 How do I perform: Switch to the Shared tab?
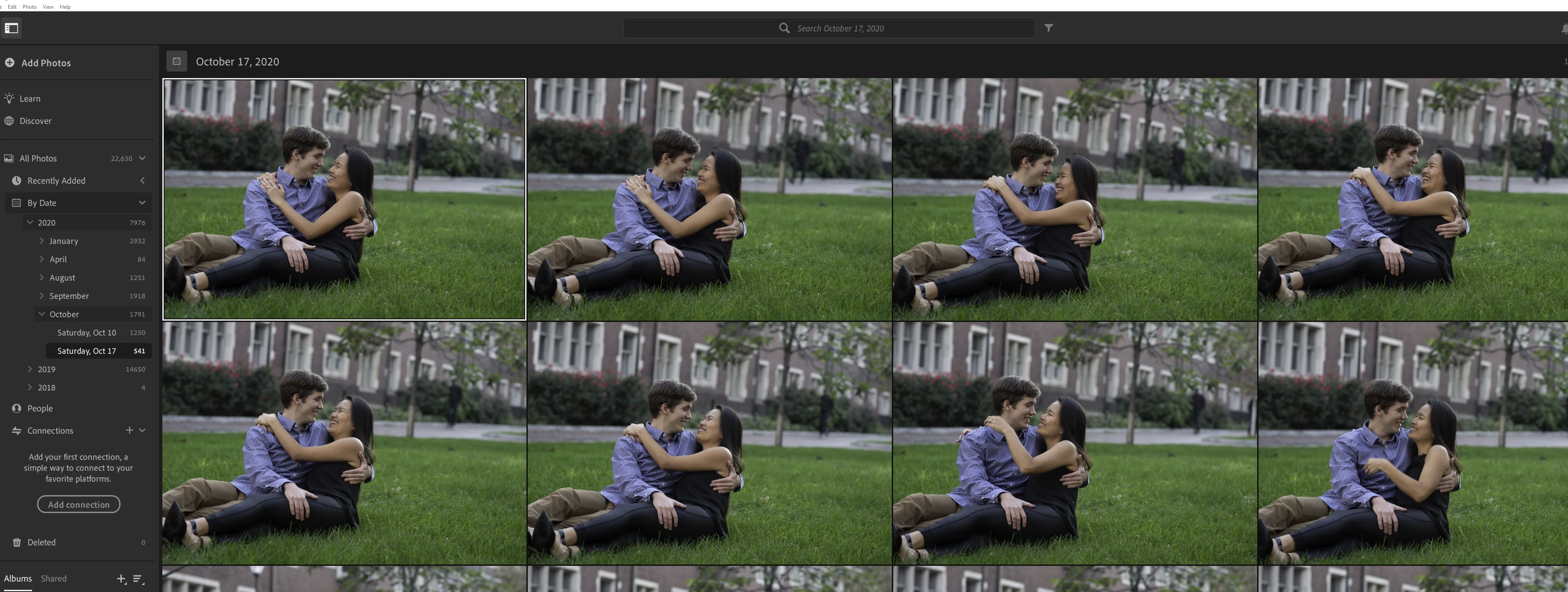pyautogui.click(x=54, y=578)
